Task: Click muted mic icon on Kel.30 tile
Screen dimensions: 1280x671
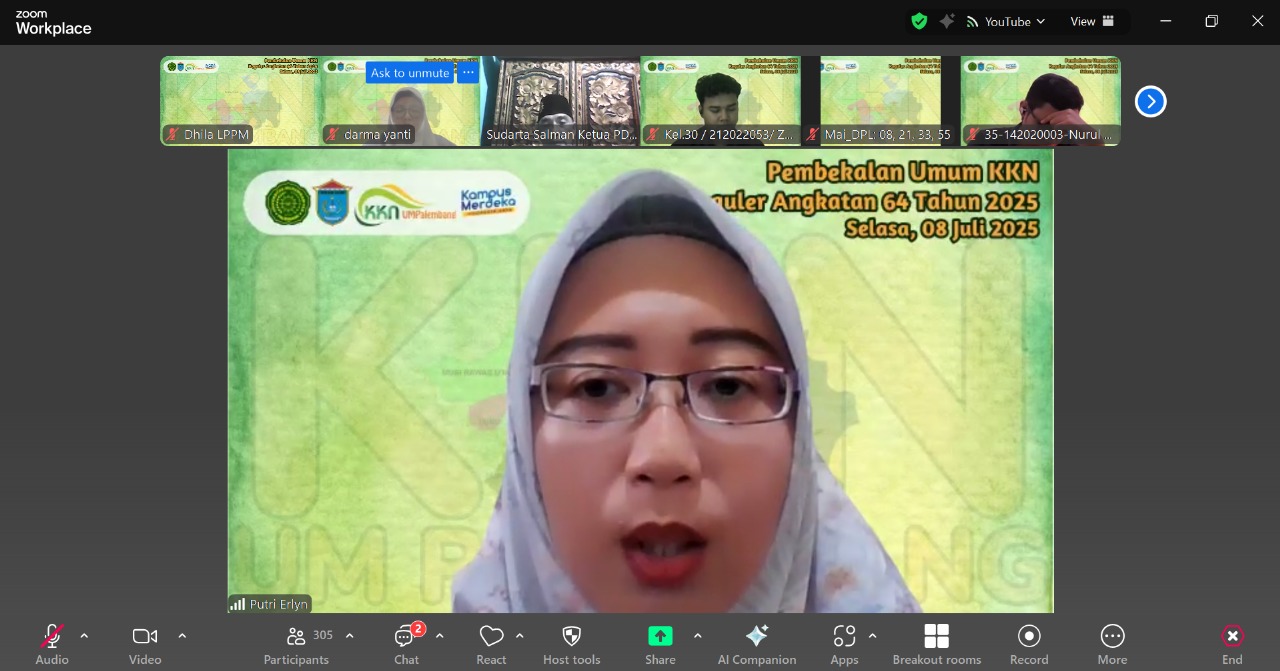Action: (654, 134)
